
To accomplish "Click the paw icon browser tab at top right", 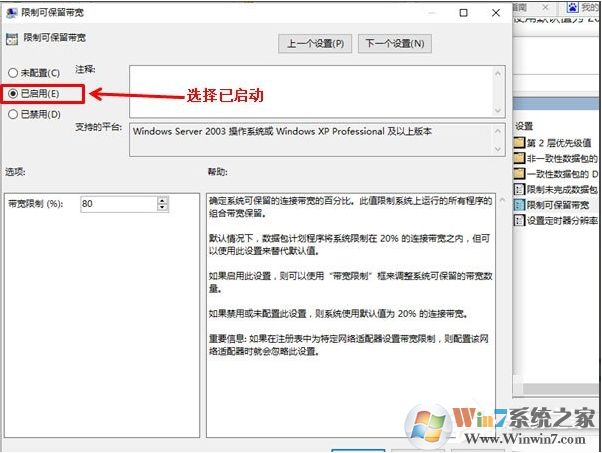I will click(x=573, y=7).
